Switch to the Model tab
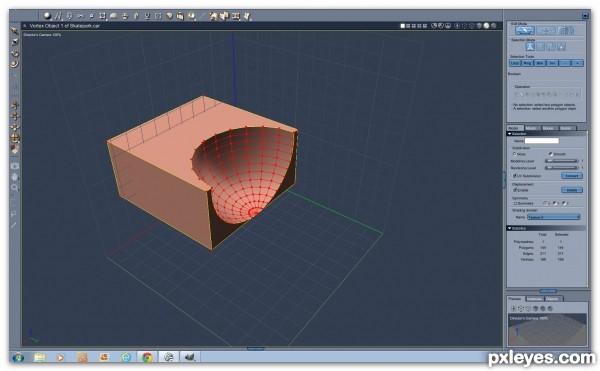 point(514,128)
